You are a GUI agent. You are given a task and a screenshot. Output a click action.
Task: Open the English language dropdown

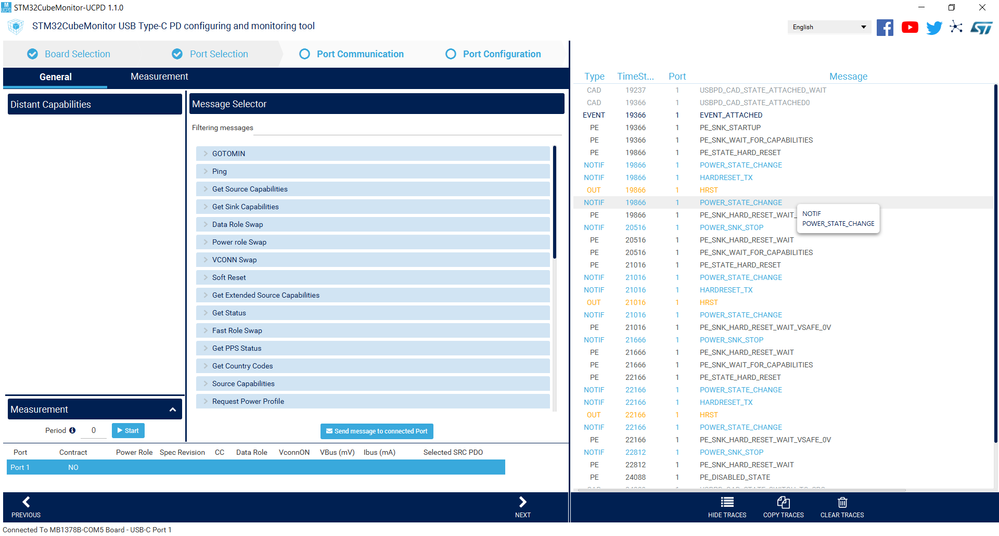(829, 27)
